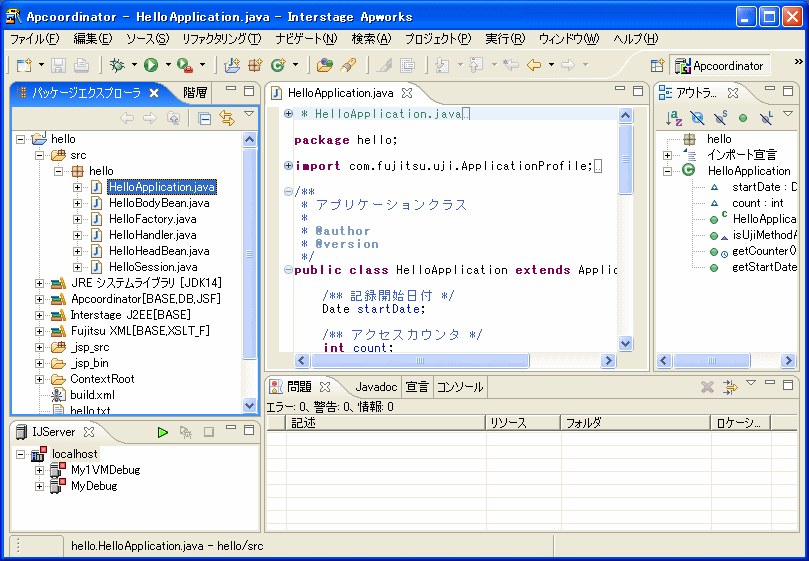Expand the HelloBodyBean.java node
The image size is (809, 561).
point(77,203)
